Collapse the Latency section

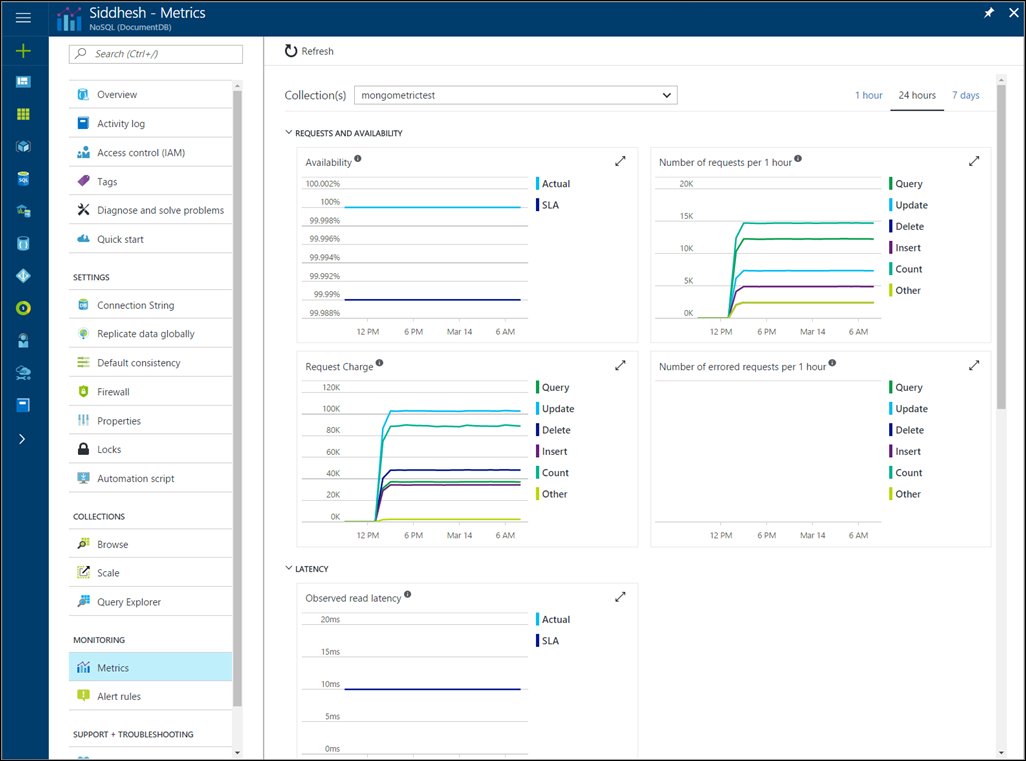coord(289,568)
